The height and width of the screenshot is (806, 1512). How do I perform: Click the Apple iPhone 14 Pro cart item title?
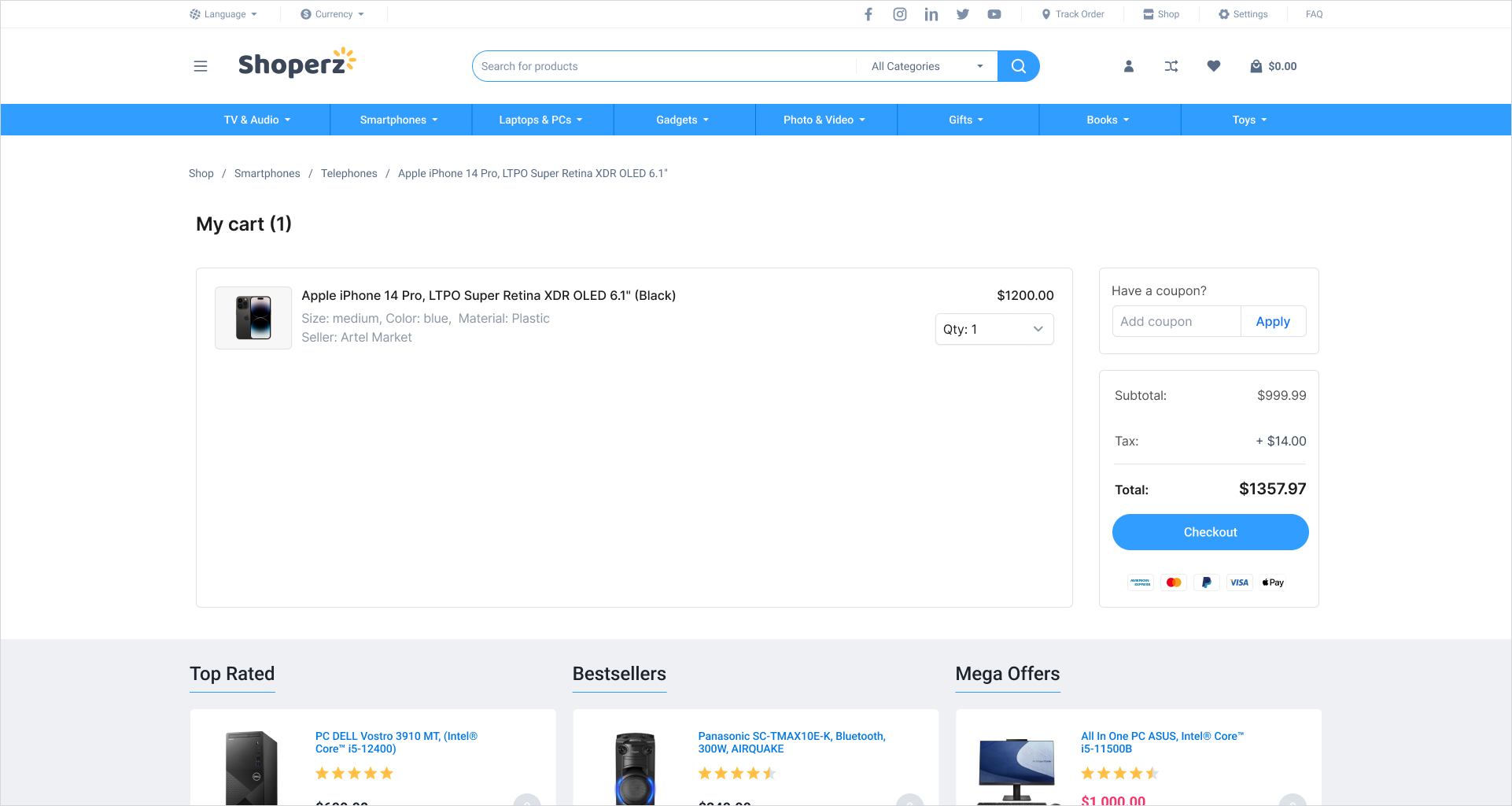coord(489,295)
